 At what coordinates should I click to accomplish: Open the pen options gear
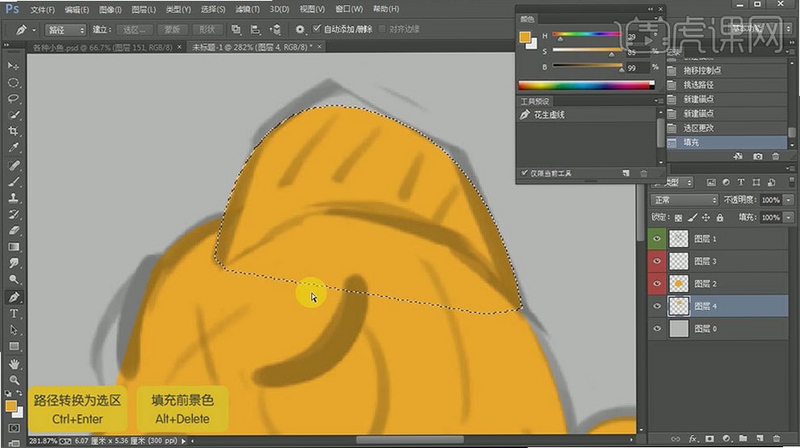pos(300,30)
